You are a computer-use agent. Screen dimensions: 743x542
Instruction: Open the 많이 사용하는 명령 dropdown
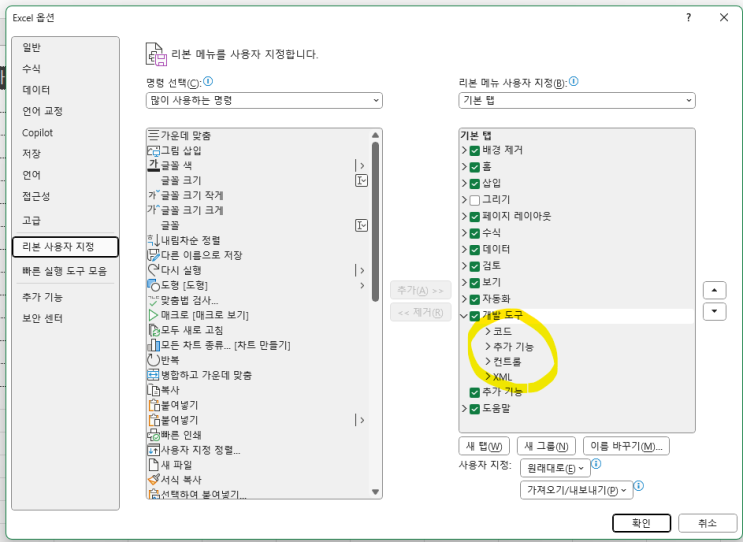click(x=264, y=100)
